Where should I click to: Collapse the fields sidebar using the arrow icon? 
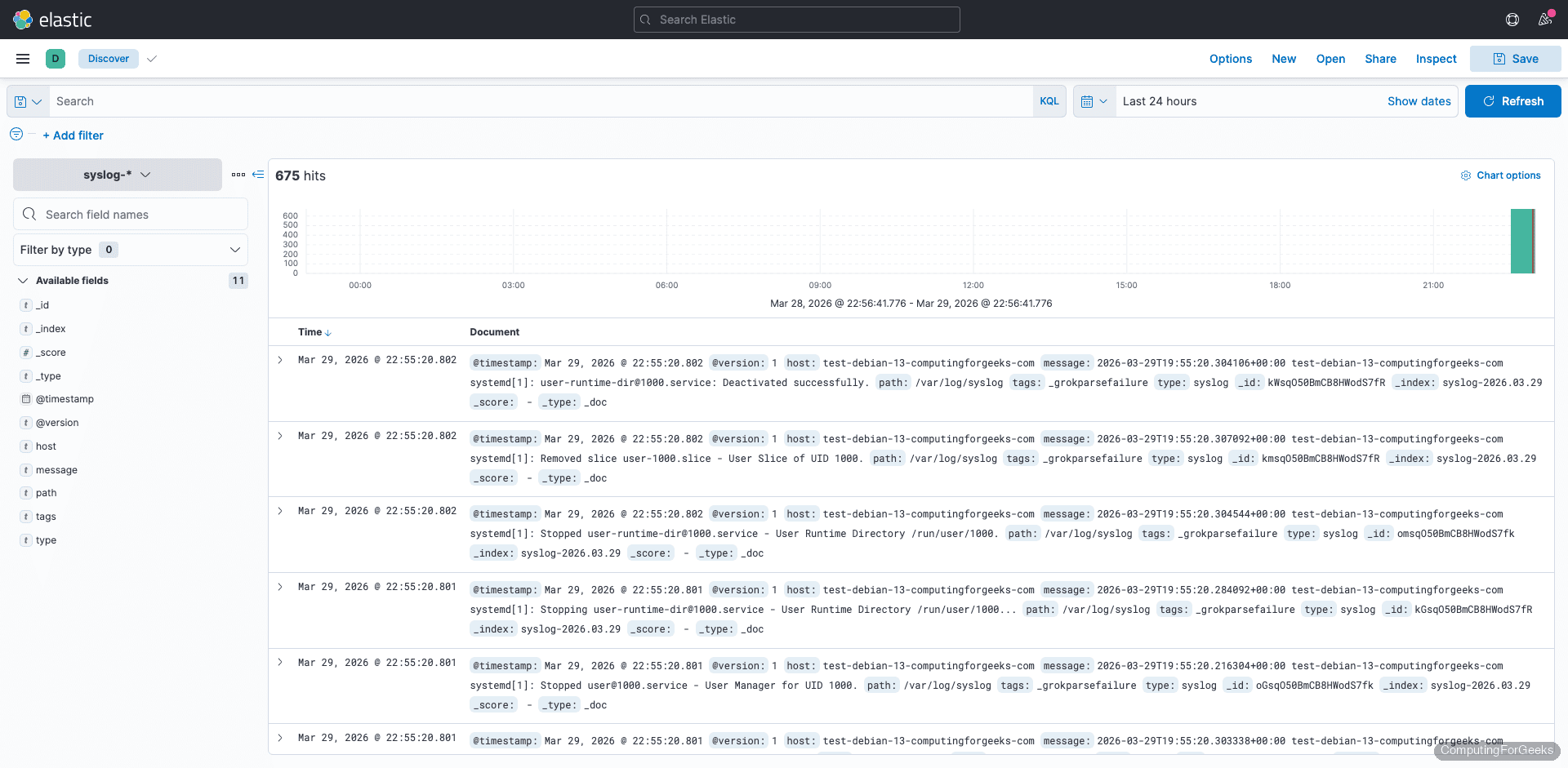[x=257, y=174]
